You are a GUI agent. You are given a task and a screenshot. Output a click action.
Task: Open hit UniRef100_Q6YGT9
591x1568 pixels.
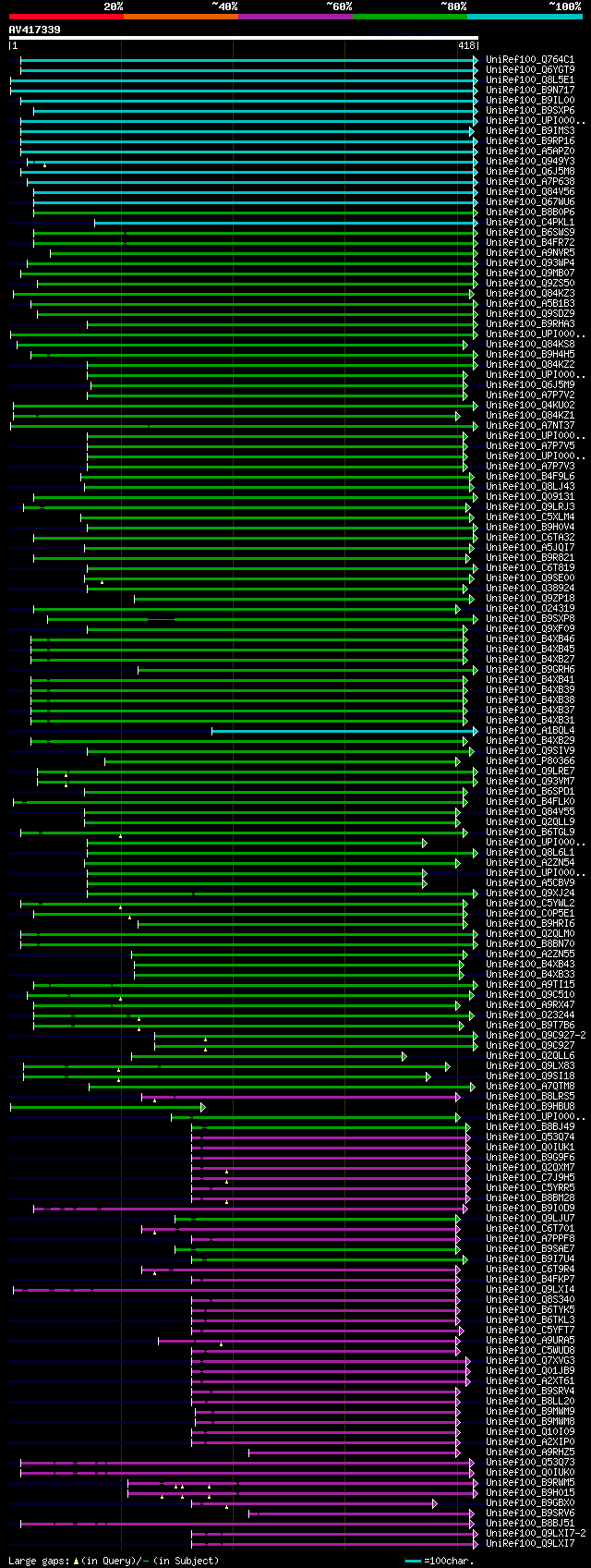(x=530, y=69)
